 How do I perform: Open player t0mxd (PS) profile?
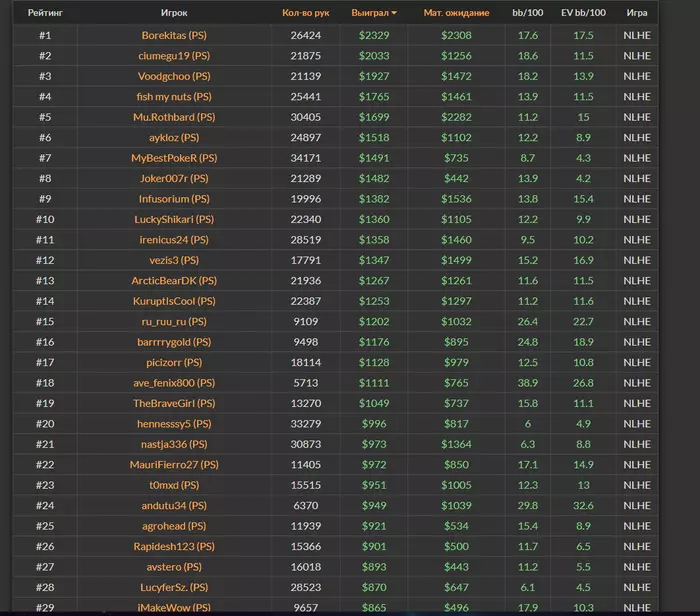pyautogui.click(x=174, y=485)
